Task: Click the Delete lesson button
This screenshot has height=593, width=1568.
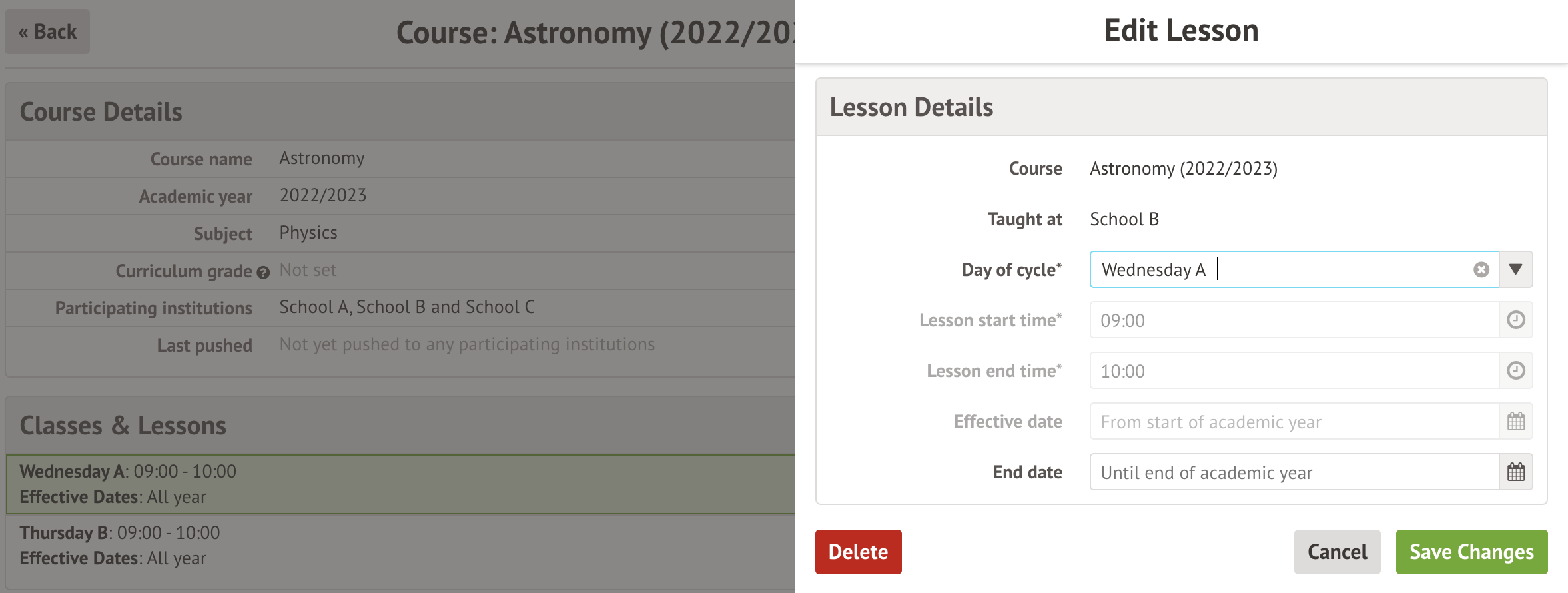Action: (858, 552)
